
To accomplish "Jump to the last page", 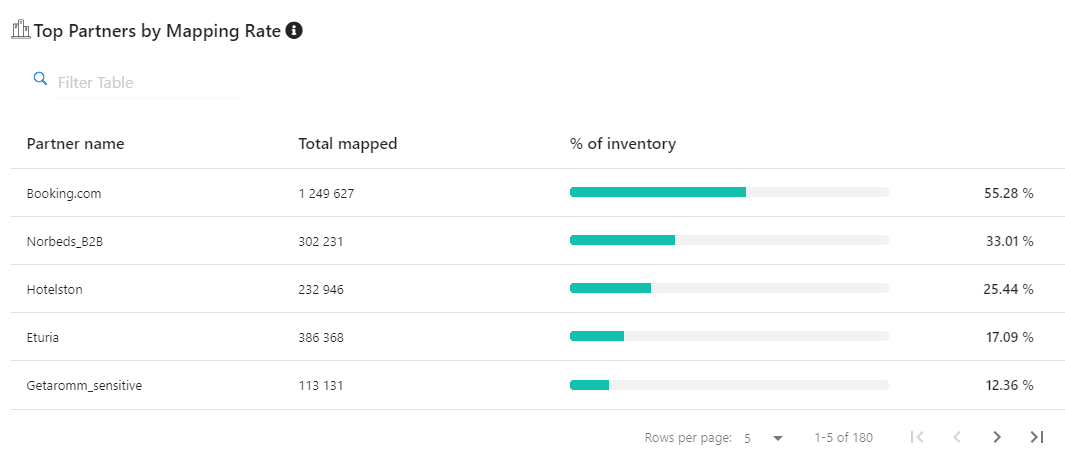I will pyautogui.click(x=1037, y=437).
